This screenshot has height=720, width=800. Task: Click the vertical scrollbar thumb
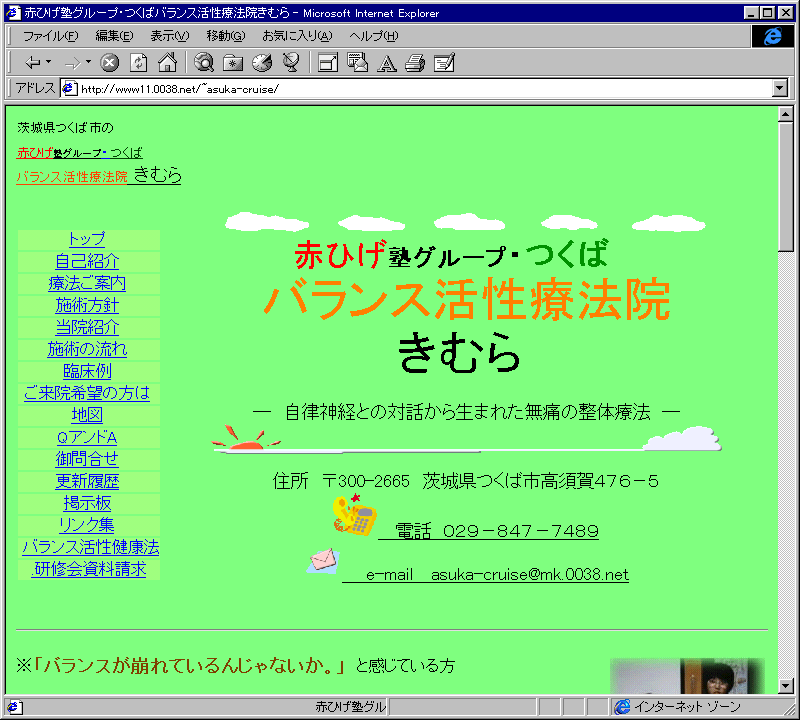click(x=786, y=187)
